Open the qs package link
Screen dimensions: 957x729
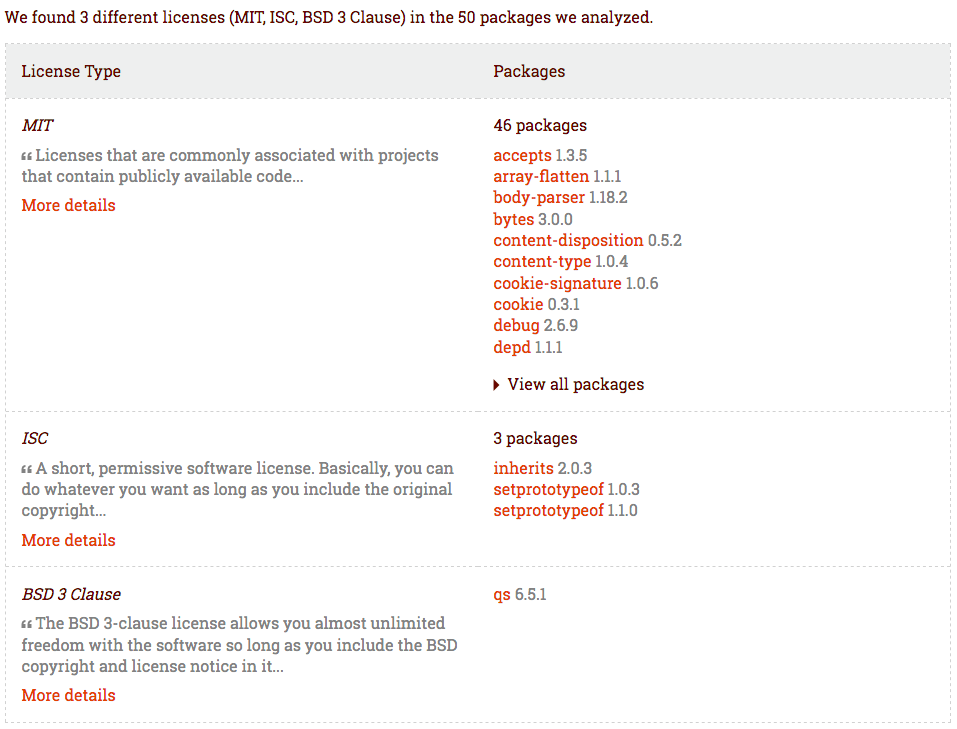[x=502, y=594]
